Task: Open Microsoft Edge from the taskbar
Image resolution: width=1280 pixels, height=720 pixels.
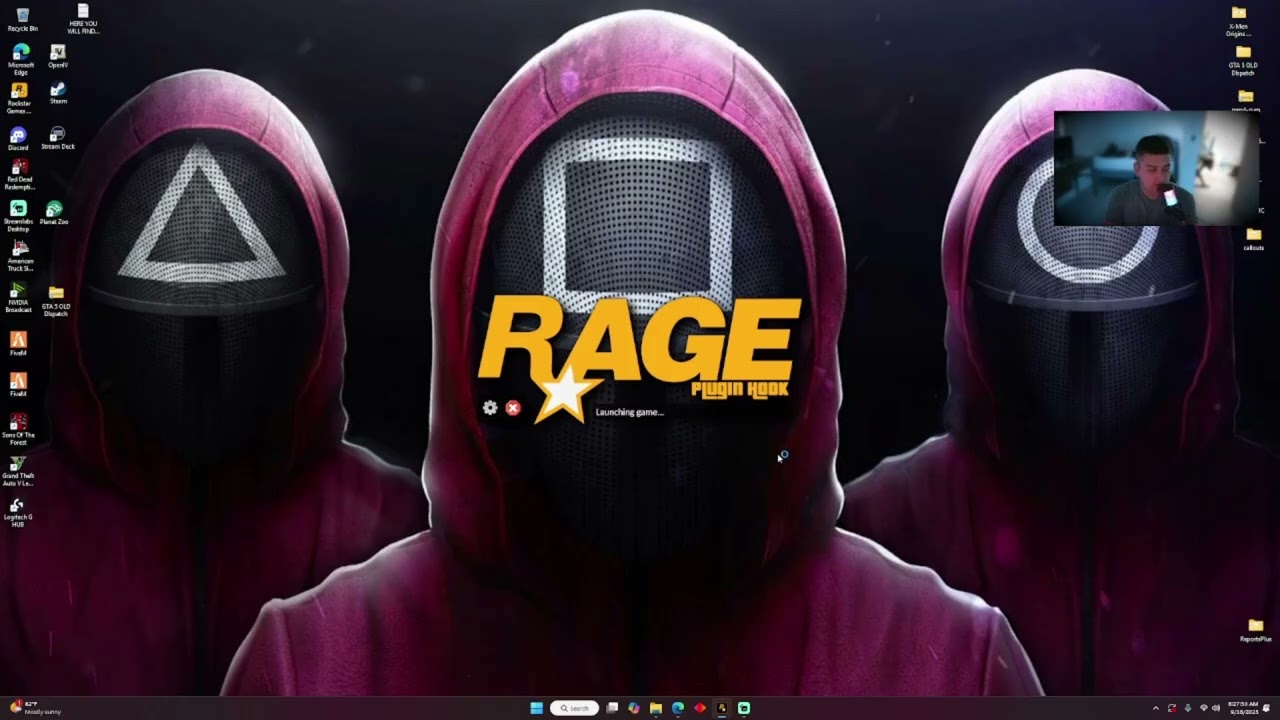Action: click(x=678, y=708)
